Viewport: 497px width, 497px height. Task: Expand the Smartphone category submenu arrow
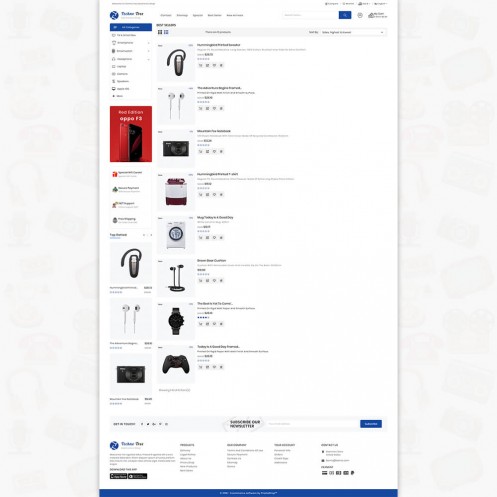tap(148, 43)
